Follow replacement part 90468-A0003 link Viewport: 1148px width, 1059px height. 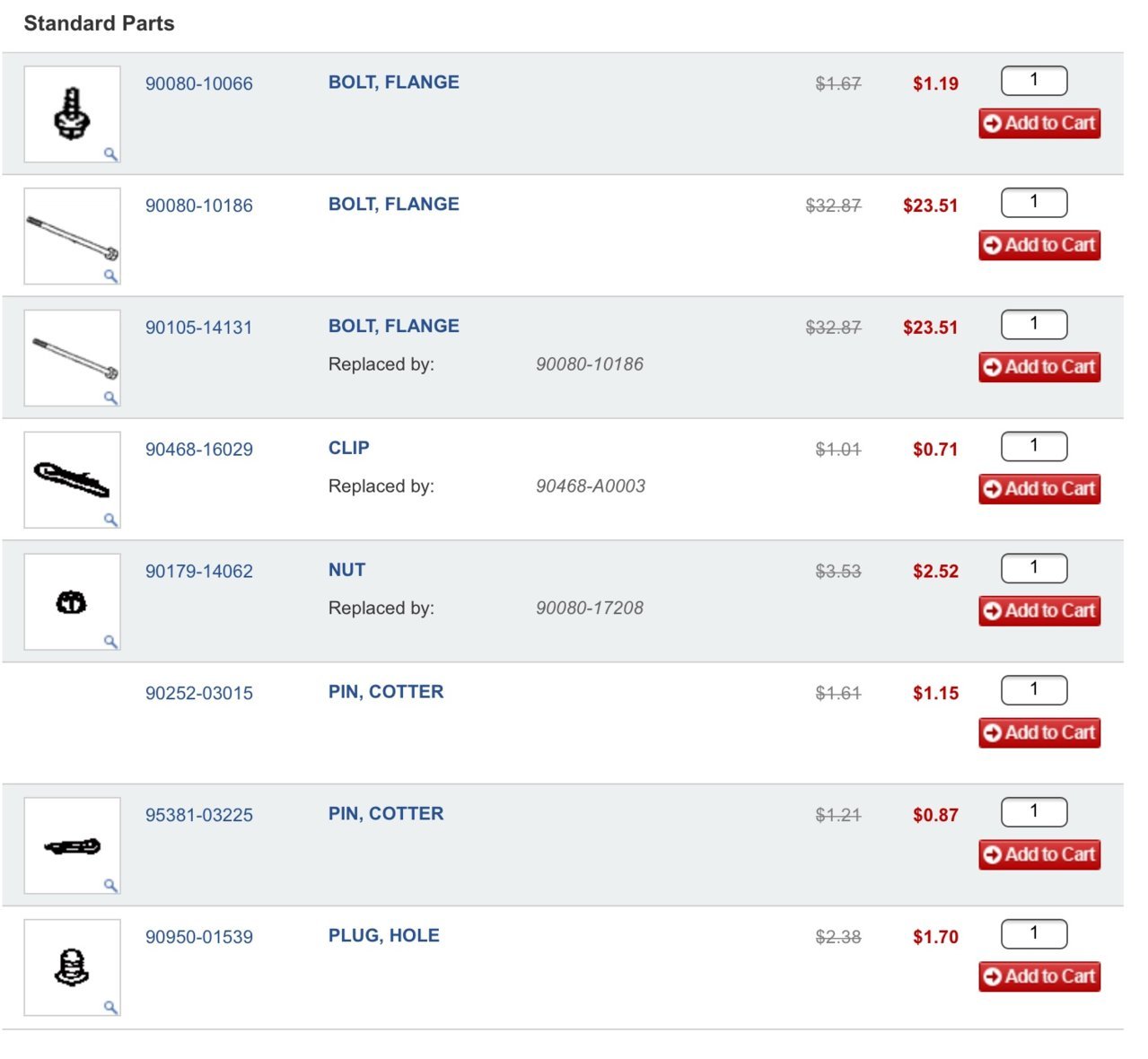coord(591,486)
